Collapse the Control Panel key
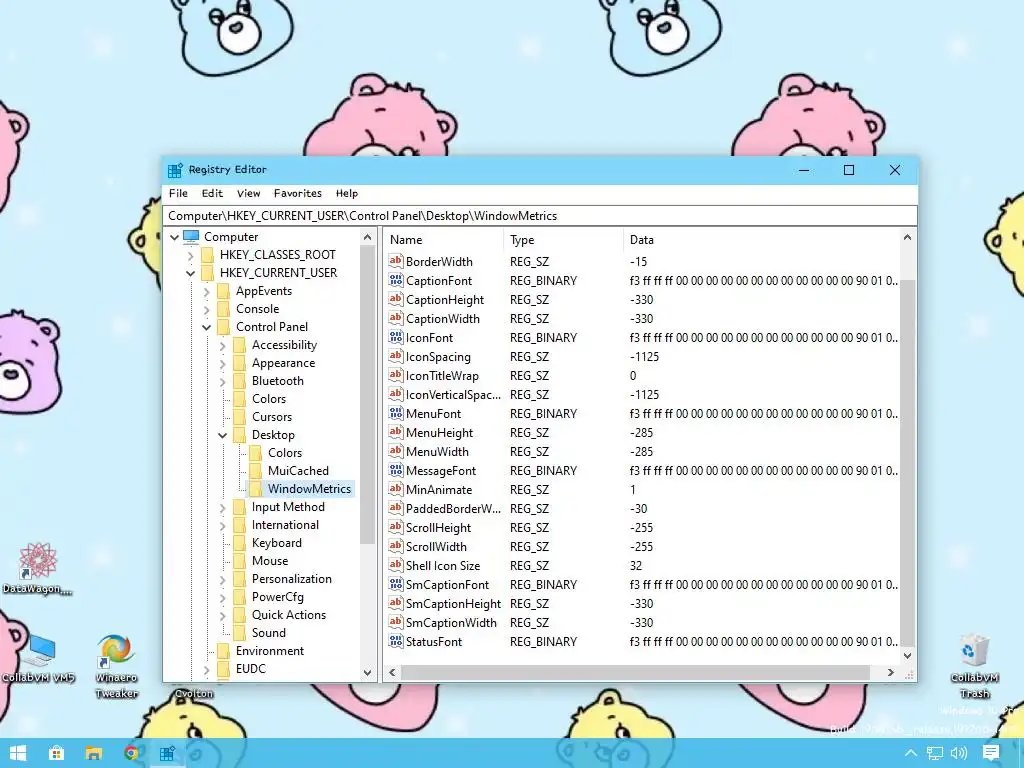This screenshot has height=768, width=1024. click(x=206, y=327)
